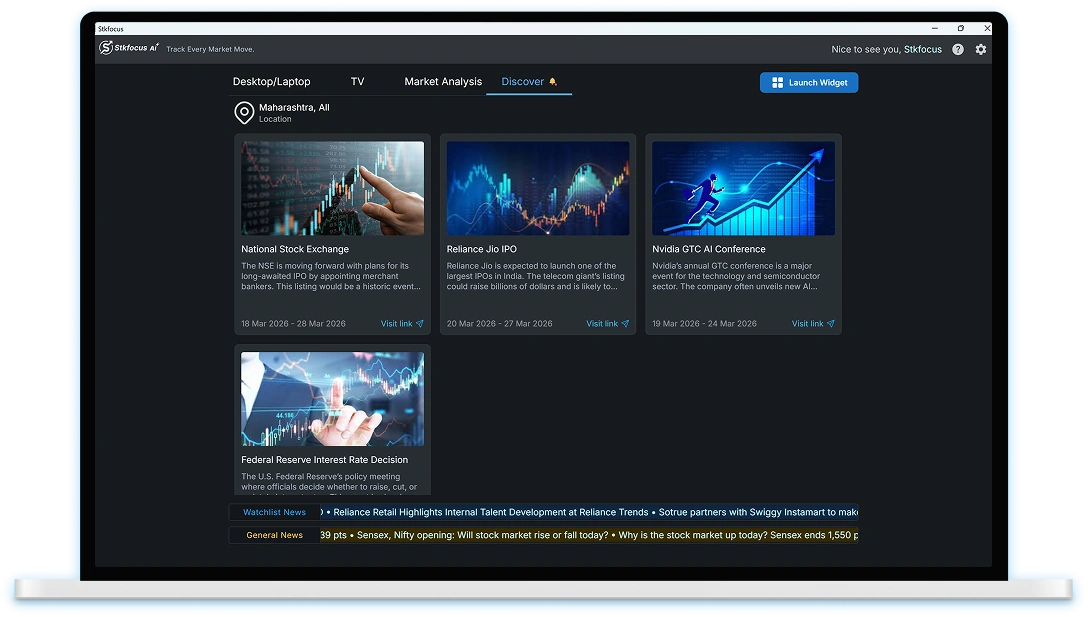Click the NSE IPO description text
Viewport: 1088px width, 617px height.
[x=330, y=276]
